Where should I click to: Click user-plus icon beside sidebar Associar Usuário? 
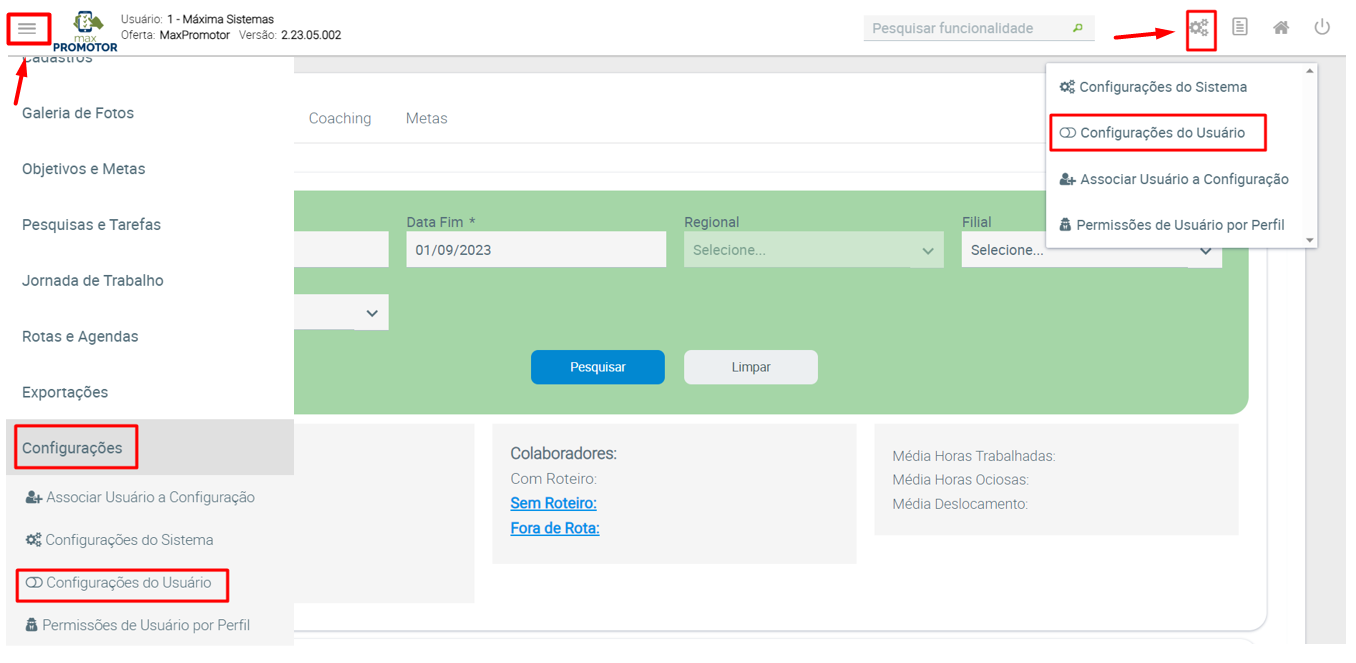tap(33, 497)
